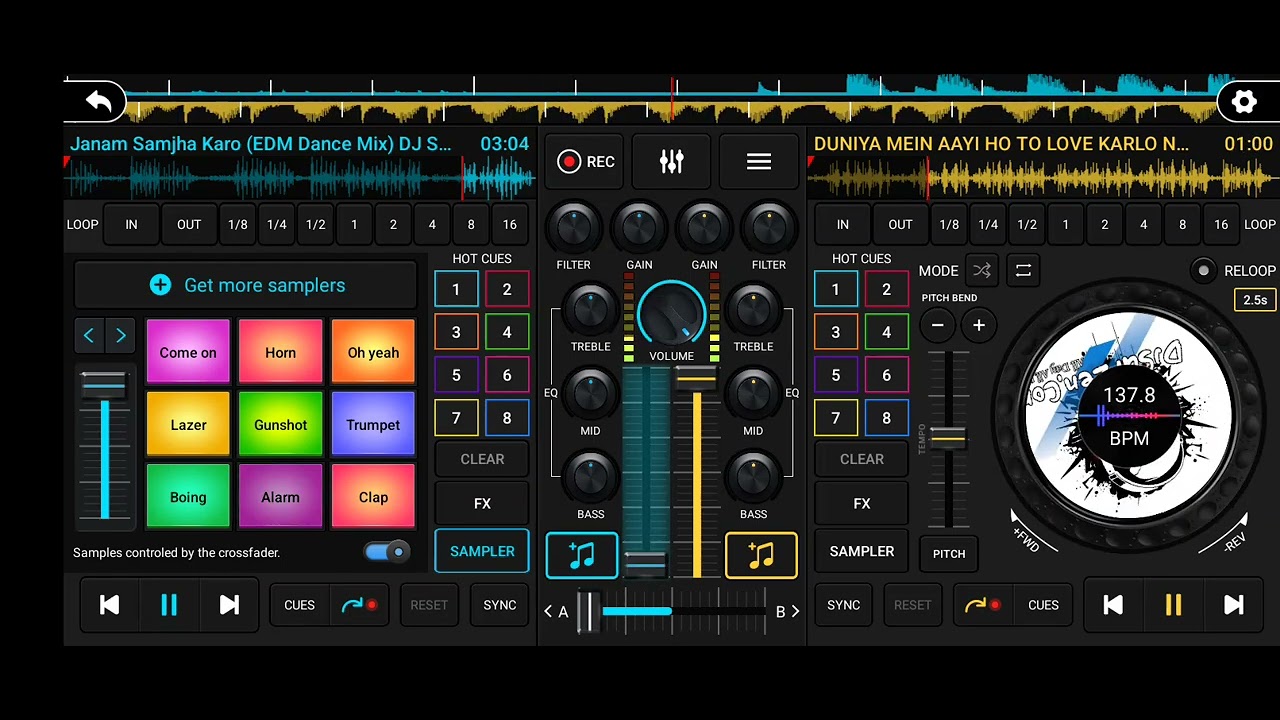Viewport: 1280px width, 720px height.
Task: Enable the RELOOP radio button
Action: click(1204, 270)
